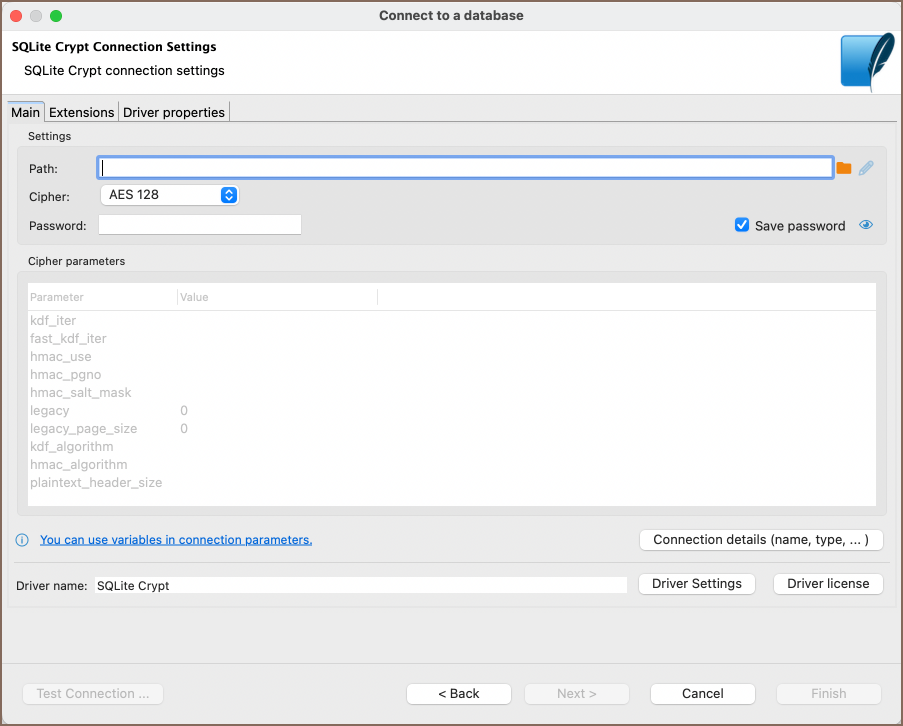Go to previous step with Back button

pos(459,694)
